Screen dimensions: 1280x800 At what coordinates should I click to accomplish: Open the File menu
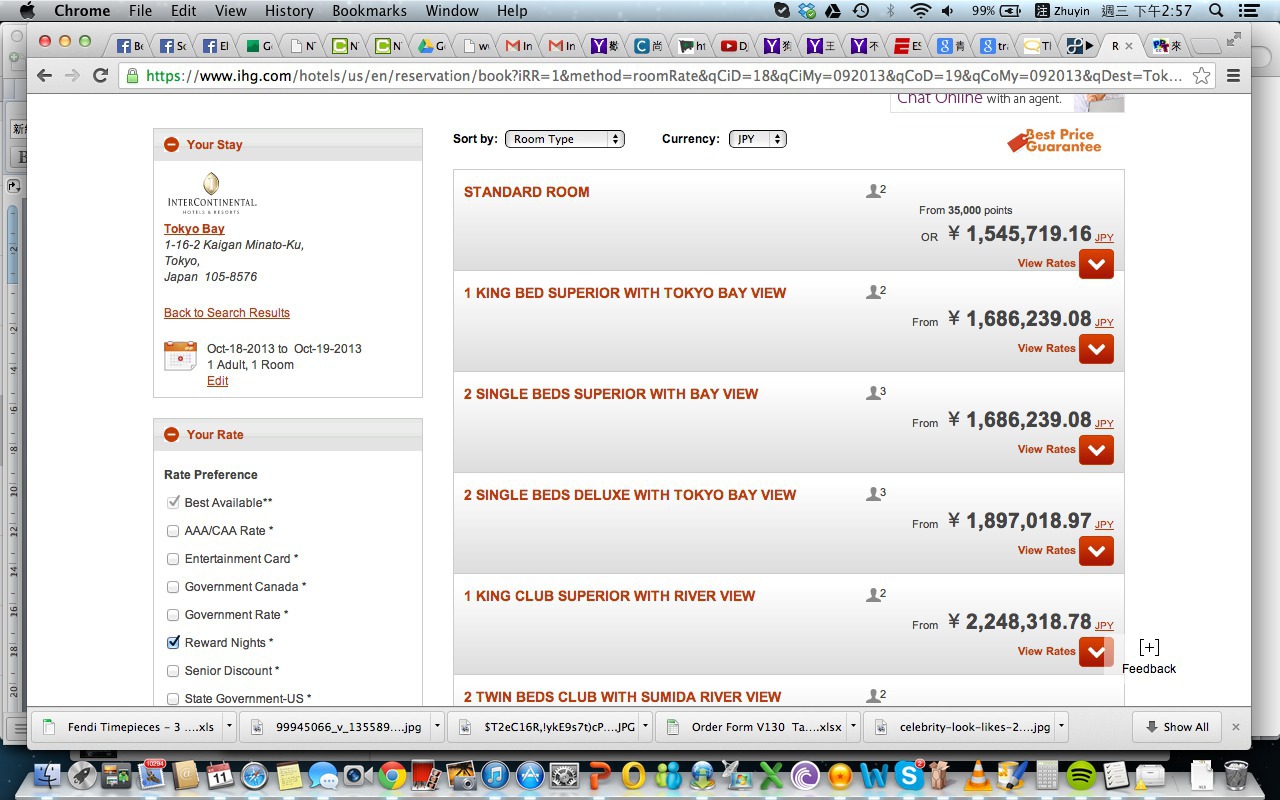(x=140, y=11)
